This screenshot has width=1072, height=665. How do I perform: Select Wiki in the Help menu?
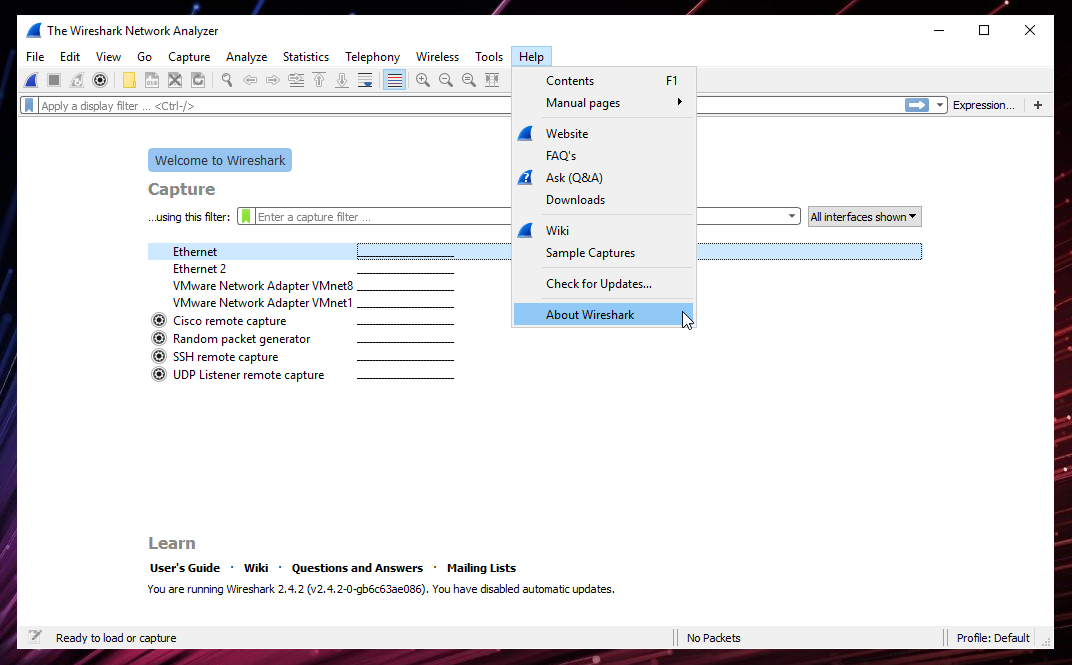click(x=604, y=230)
